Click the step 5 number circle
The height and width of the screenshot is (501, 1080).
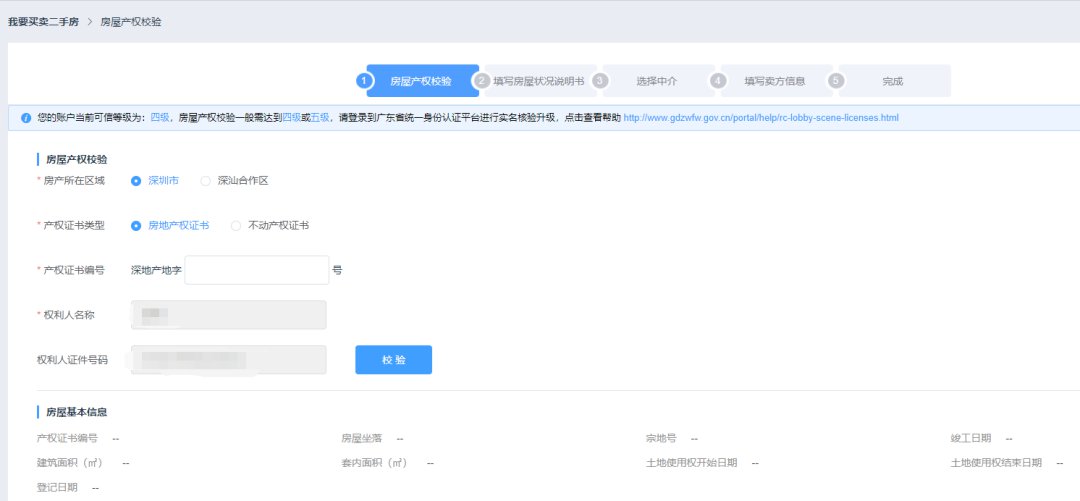point(836,81)
